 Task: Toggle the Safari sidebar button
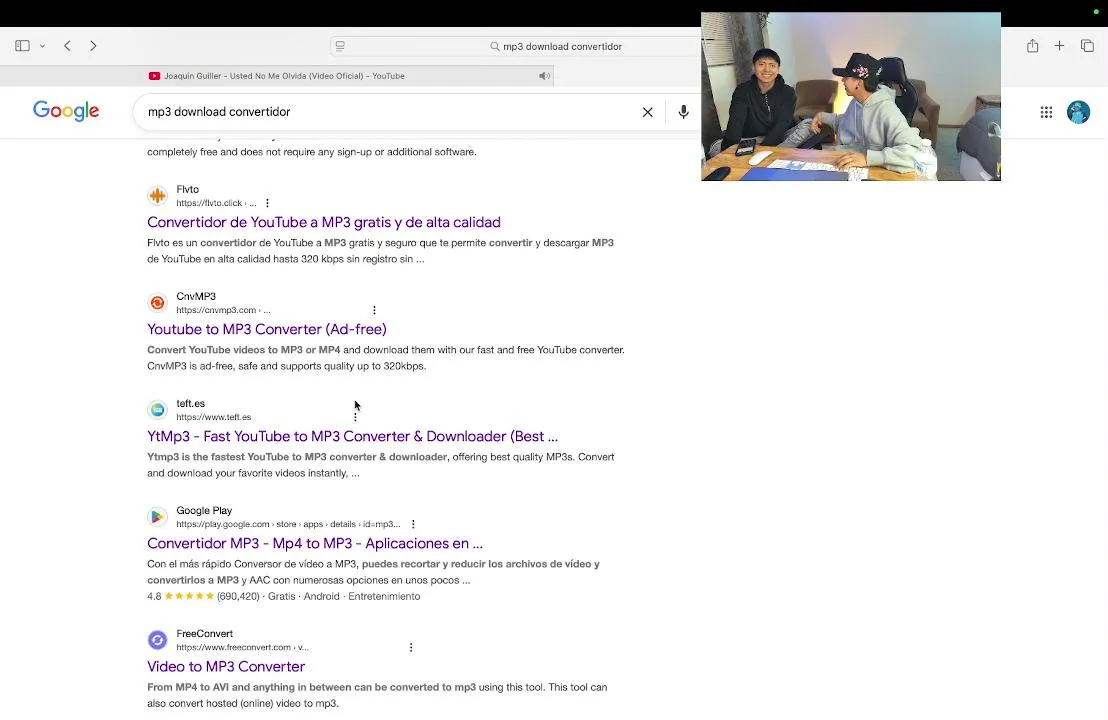(23, 46)
